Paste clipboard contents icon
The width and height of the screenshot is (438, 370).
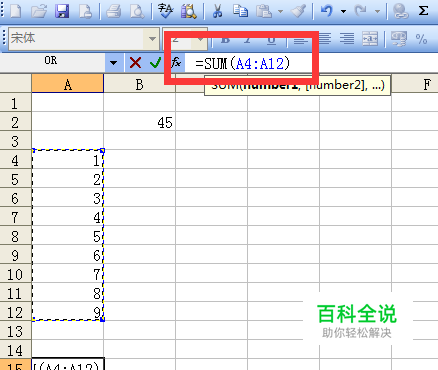point(264,11)
